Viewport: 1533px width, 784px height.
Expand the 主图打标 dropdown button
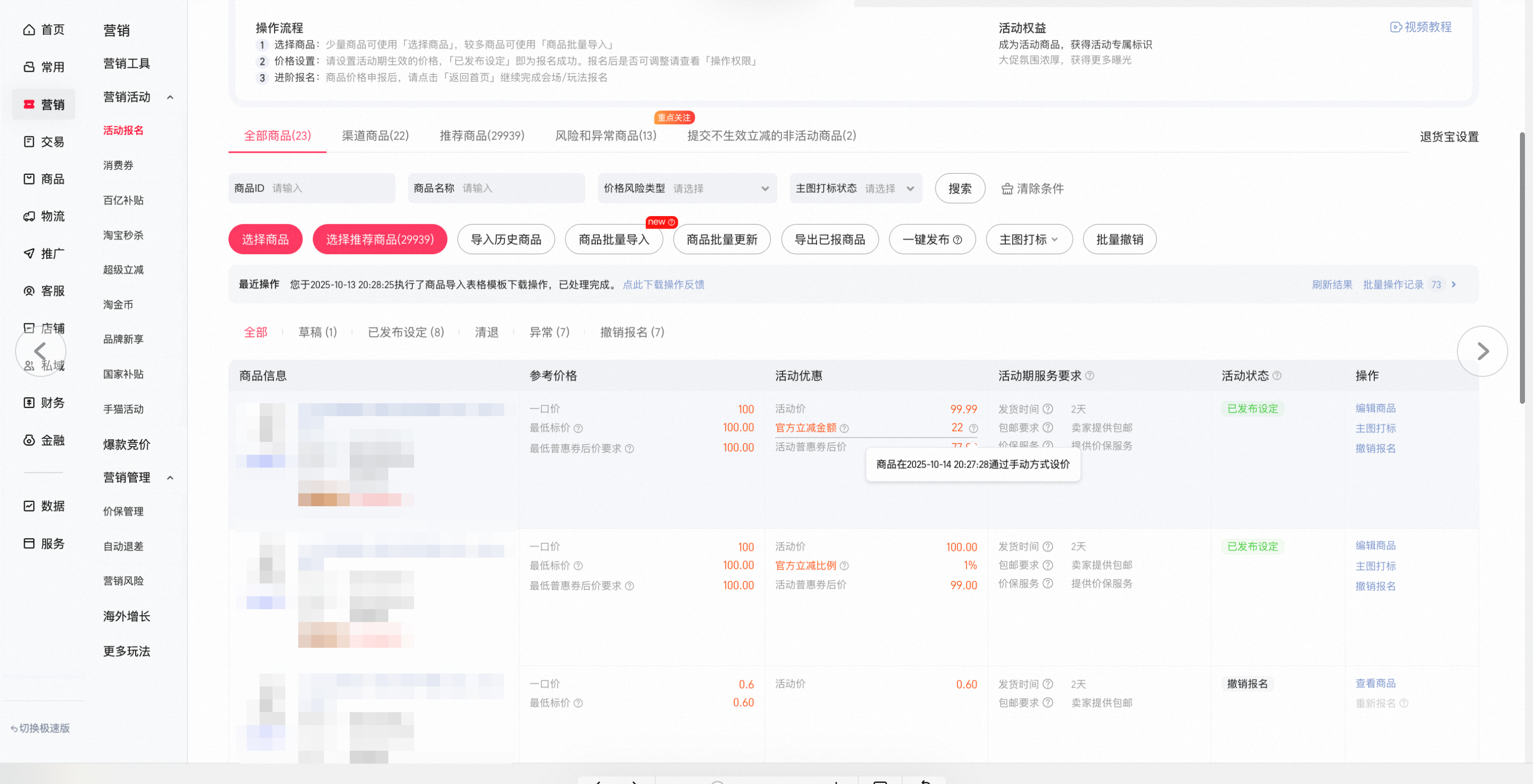(1029, 240)
